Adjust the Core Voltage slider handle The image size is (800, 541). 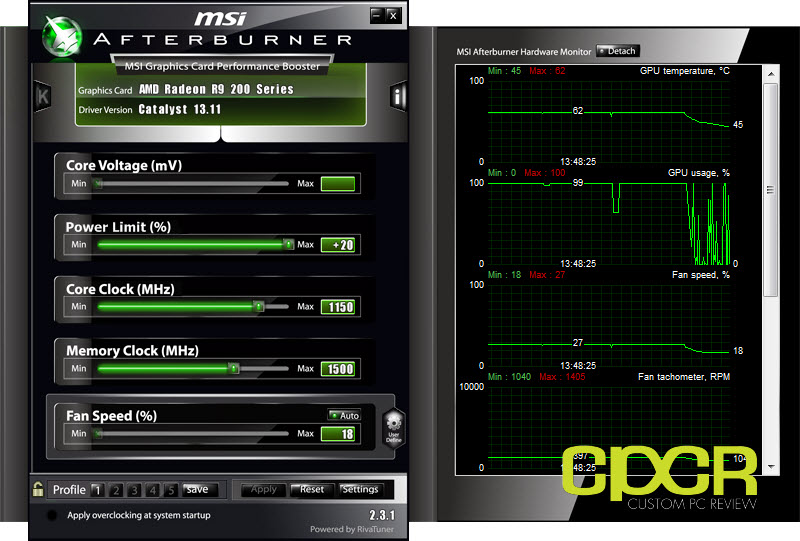click(98, 184)
